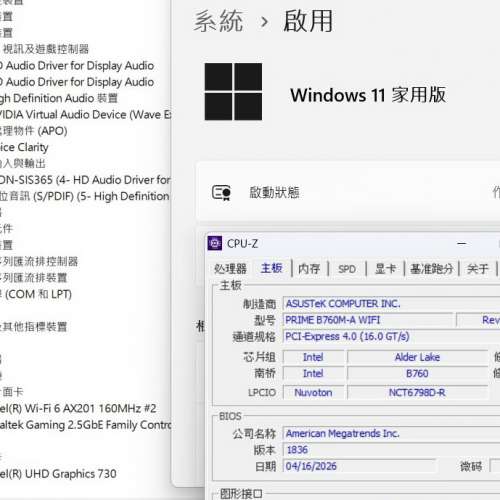Viewport: 500px width, 500px height.
Task: Click the Nuvoton LPCIO vendor value
Action: click(x=313, y=392)
